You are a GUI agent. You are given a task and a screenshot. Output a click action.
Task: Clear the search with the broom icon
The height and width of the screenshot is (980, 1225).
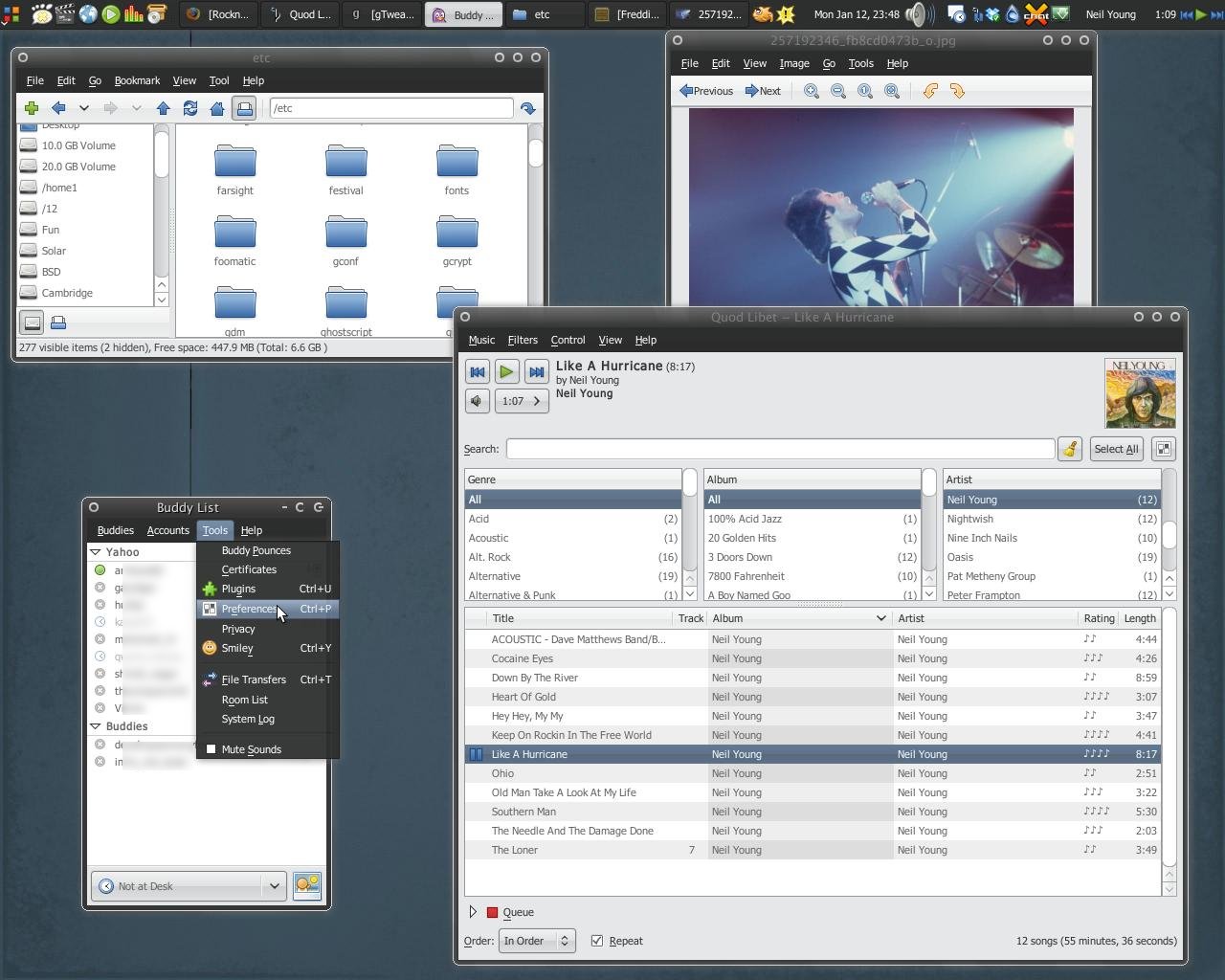tap(1070, 449)
